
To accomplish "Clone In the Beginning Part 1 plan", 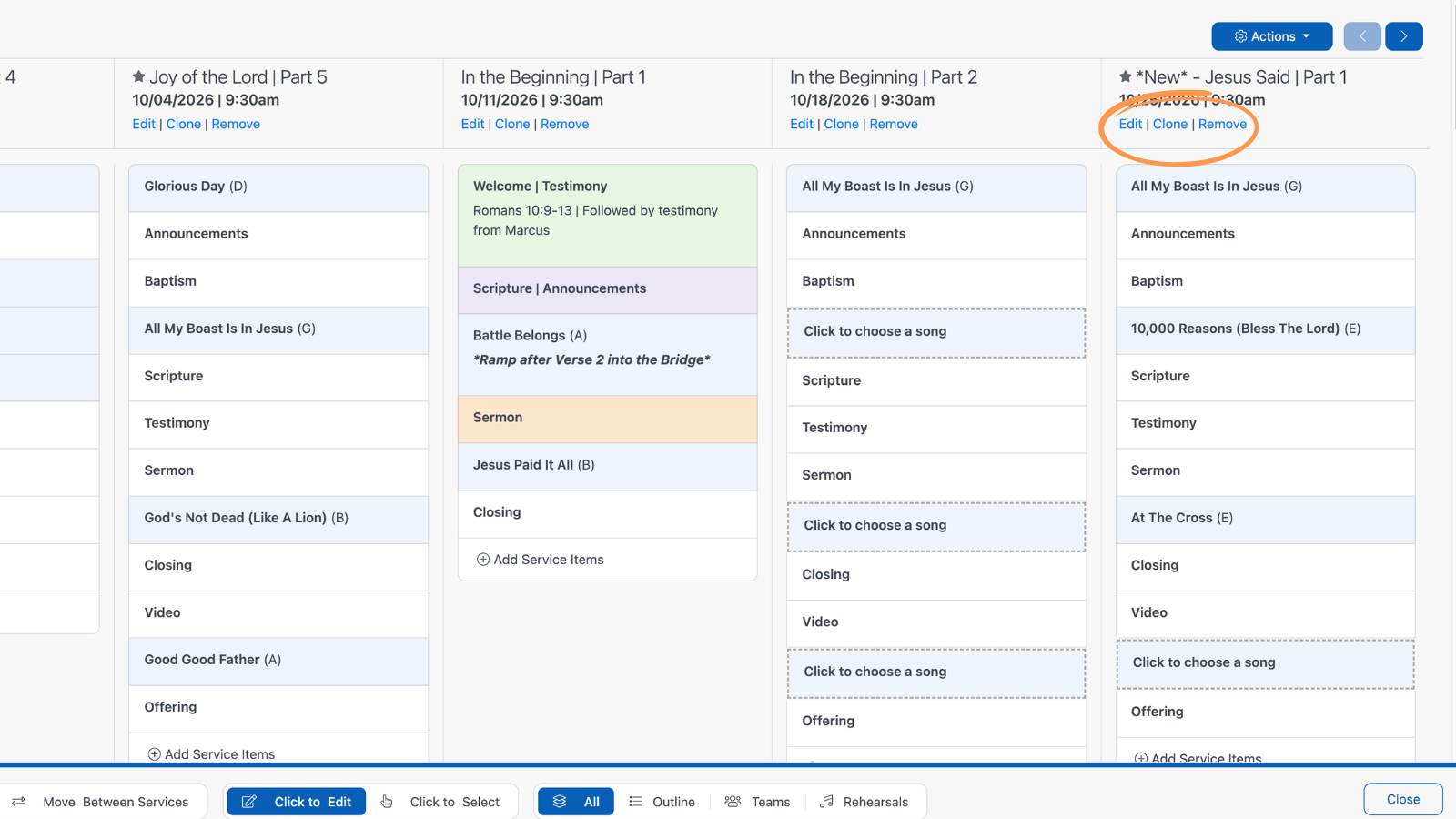I will click(x=512, y=124).
